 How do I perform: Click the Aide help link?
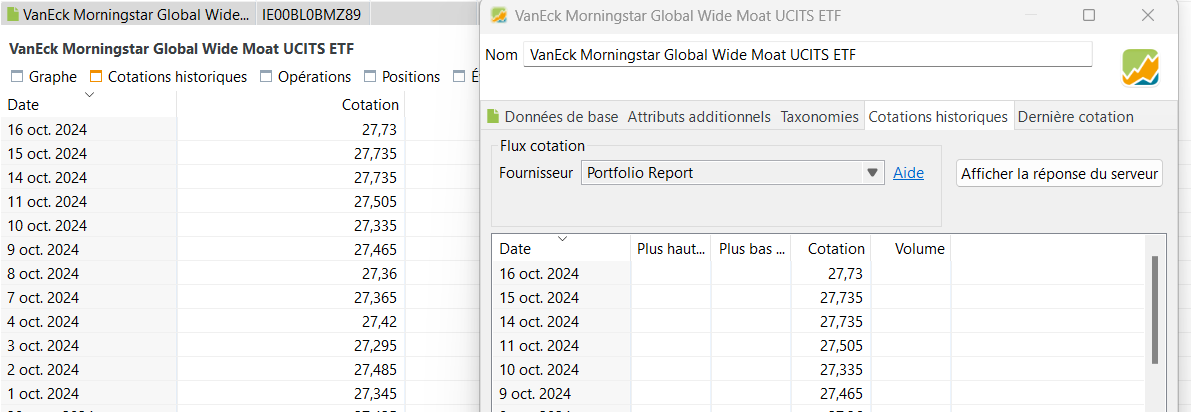[x=908, y=173]
